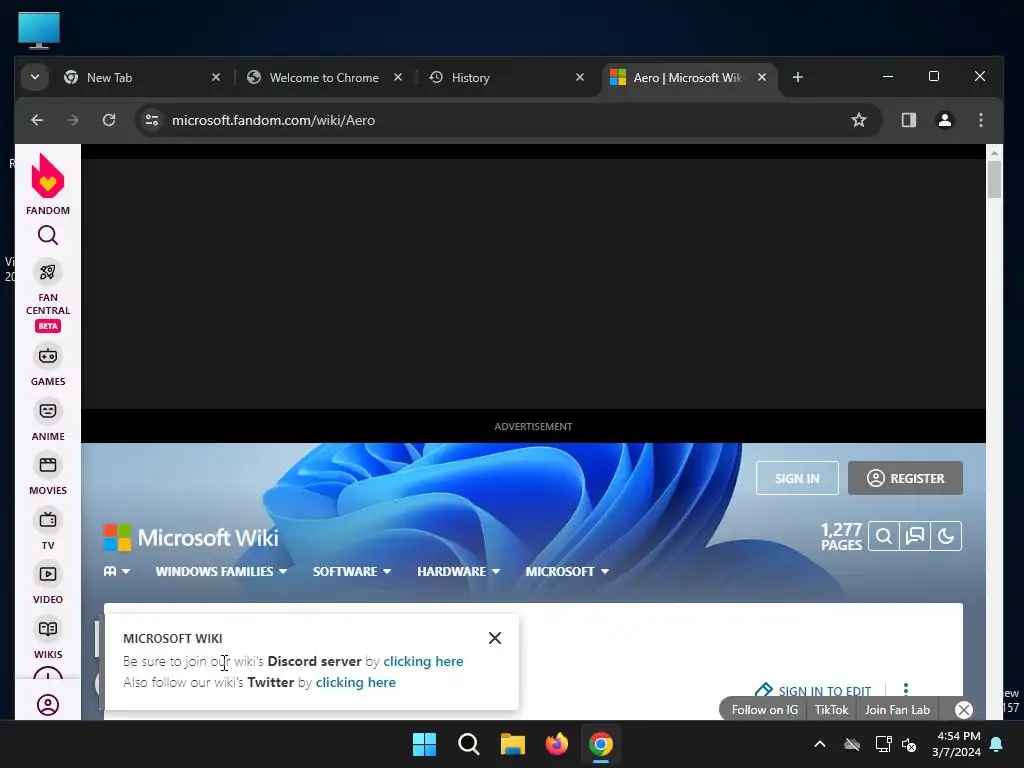Screen dimensions: 1024x768
Task: Bookmark this page with star icon
Action: (x=859, y=120)
